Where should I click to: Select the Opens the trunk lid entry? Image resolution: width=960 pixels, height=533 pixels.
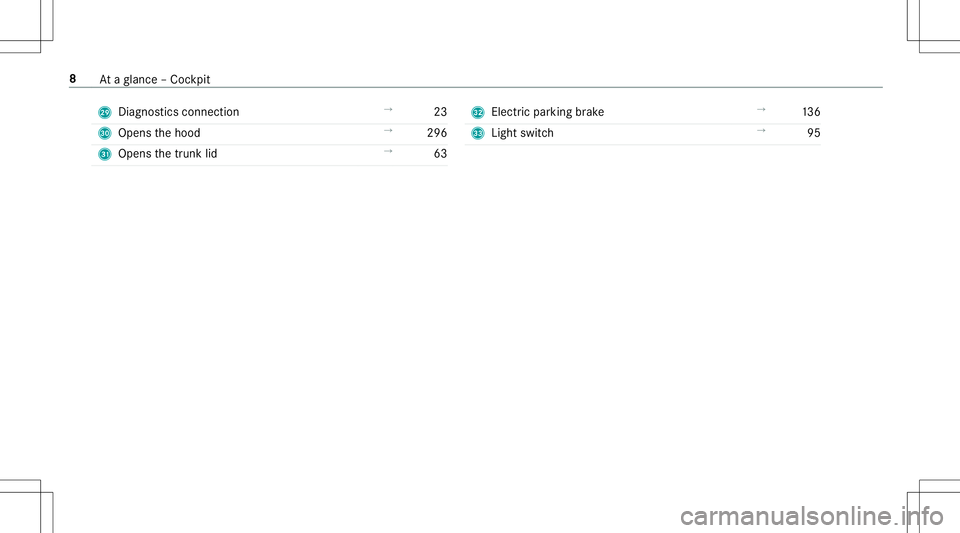click(x=167, y=154)
